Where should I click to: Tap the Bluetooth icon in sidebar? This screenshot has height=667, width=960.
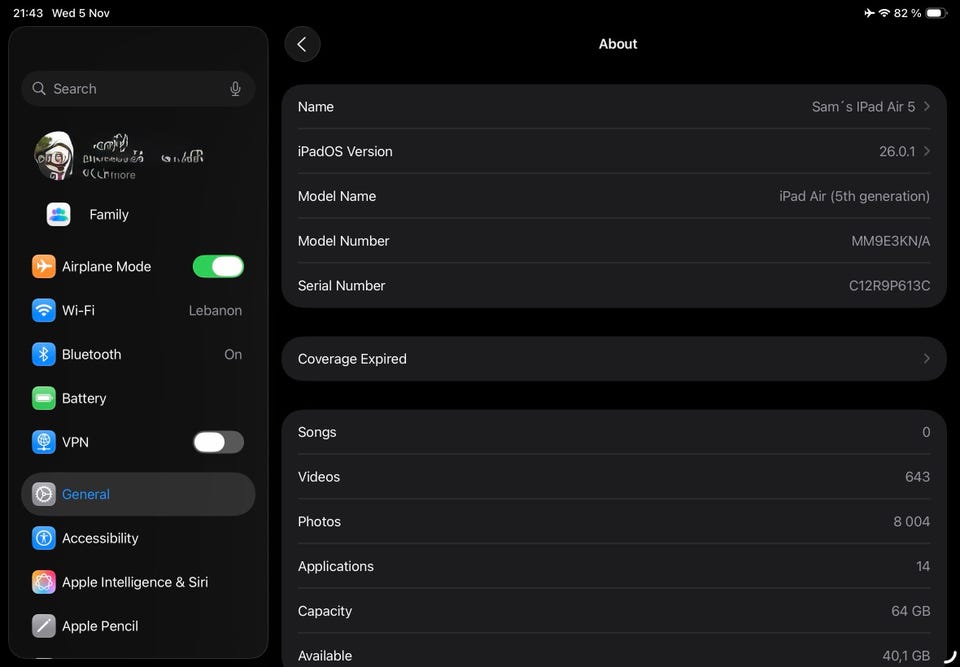(43, 355)
